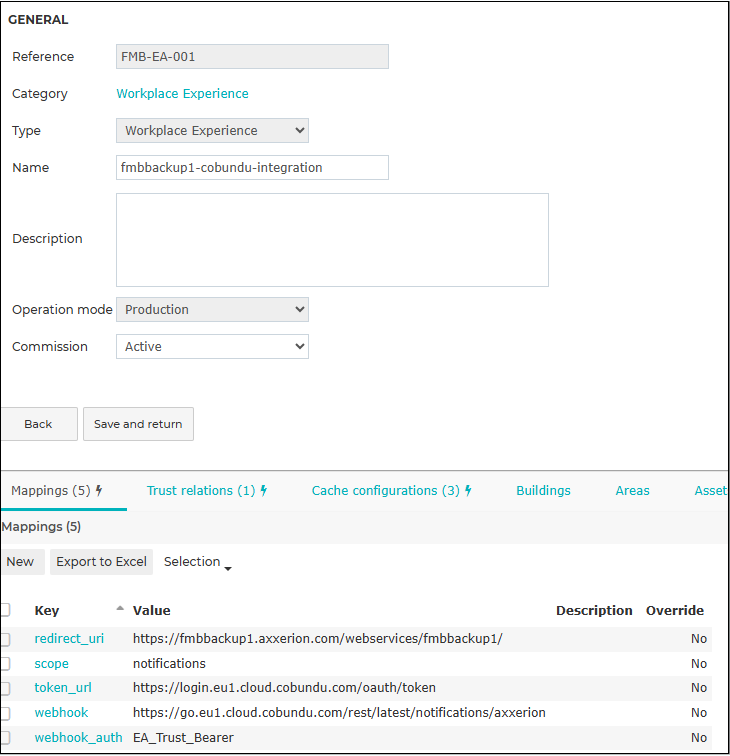This screenshot has height=756, width=730.
Task: Sort by the Value column header
Action: pos(151,610)
